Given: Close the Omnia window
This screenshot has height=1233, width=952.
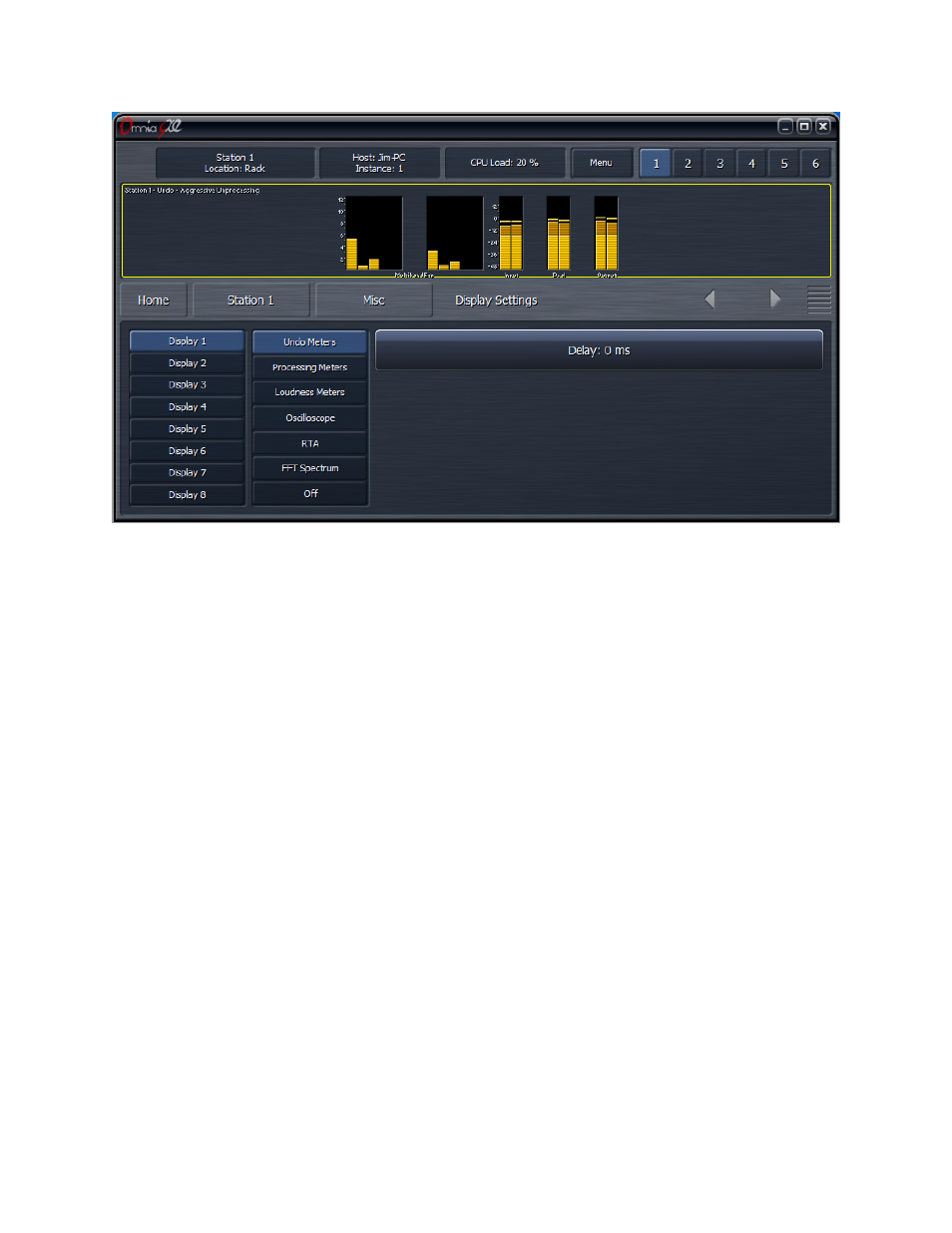Looking at the screenshot, I should (x=823, y=127).
